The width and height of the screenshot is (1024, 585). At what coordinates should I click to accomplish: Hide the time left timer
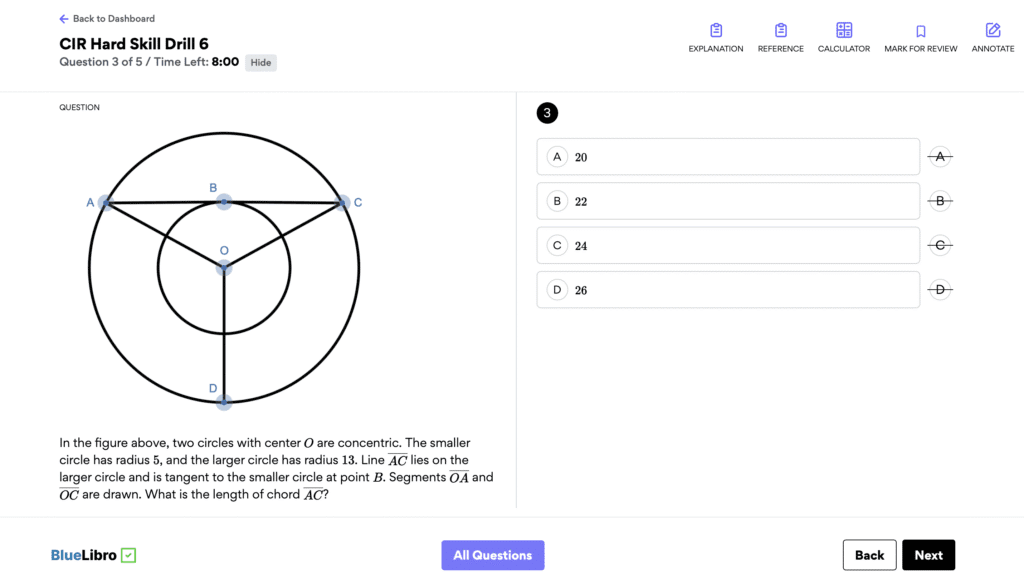click(x=260, y=63)
